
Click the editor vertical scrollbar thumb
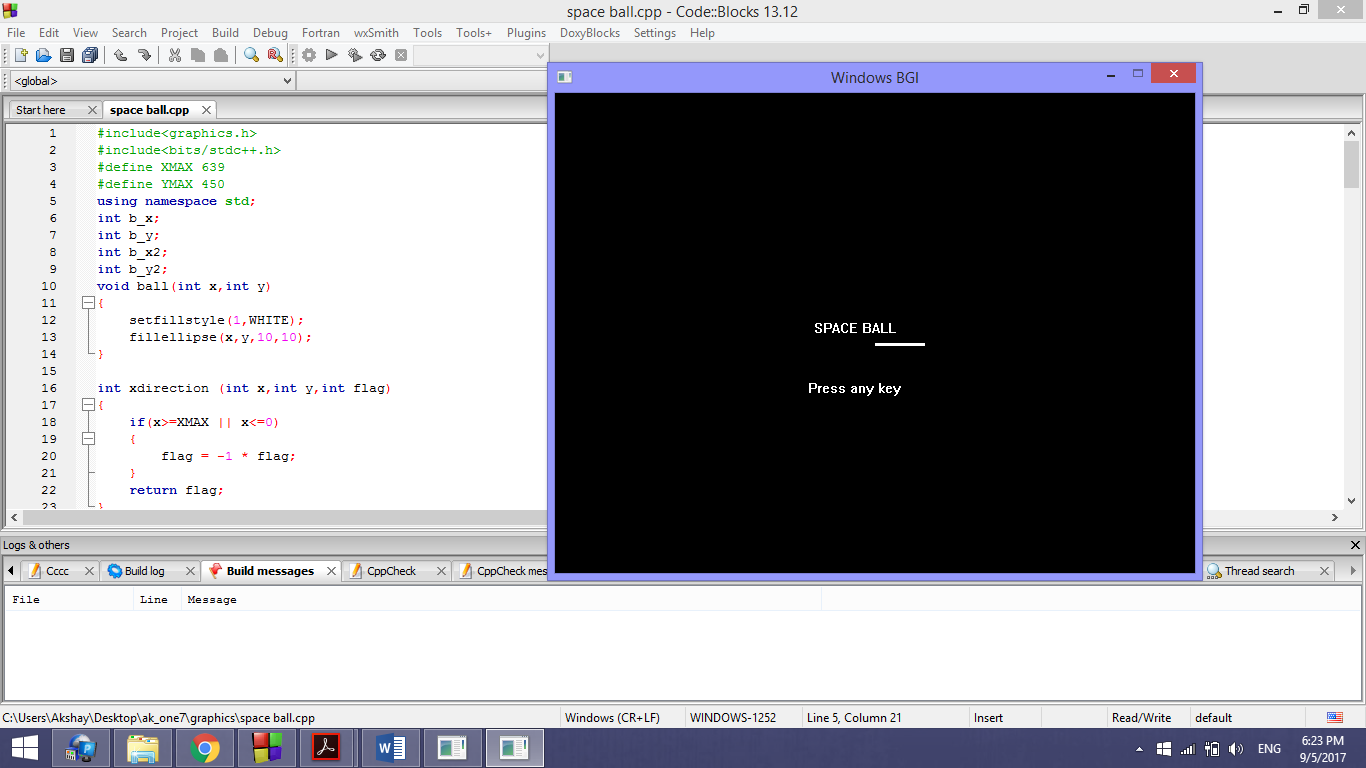[1351, 164]
